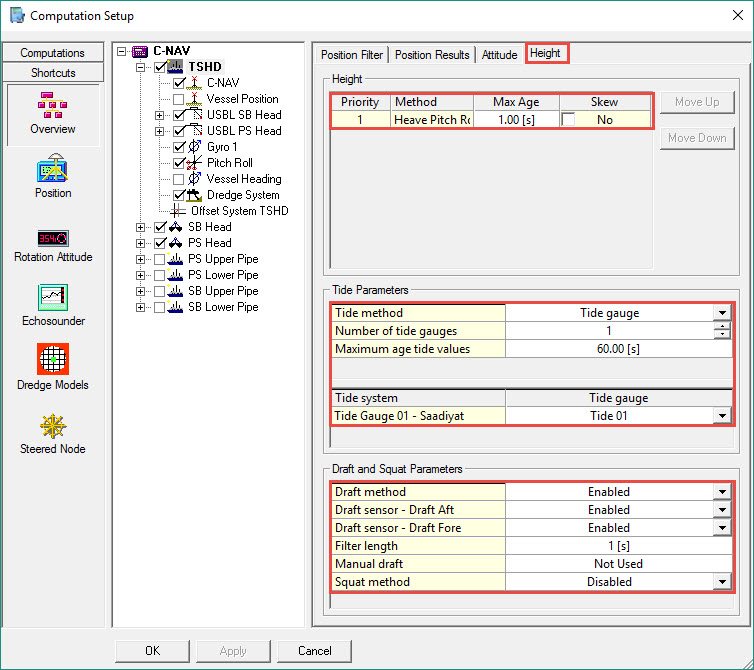
Task: Select the Gyro 1 system icon
Action: pos(196,147)
